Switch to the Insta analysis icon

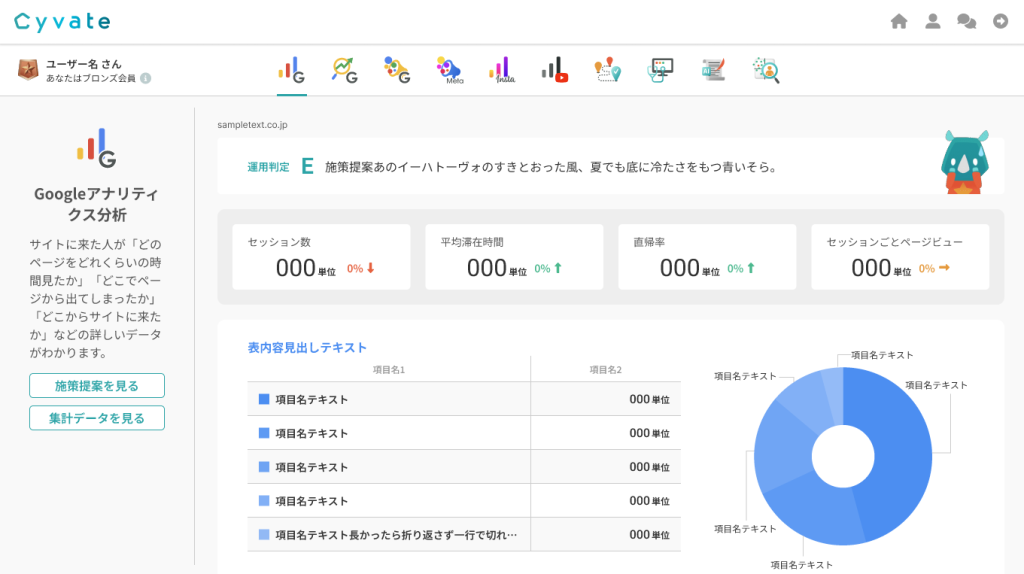click(x=502, y=69)
